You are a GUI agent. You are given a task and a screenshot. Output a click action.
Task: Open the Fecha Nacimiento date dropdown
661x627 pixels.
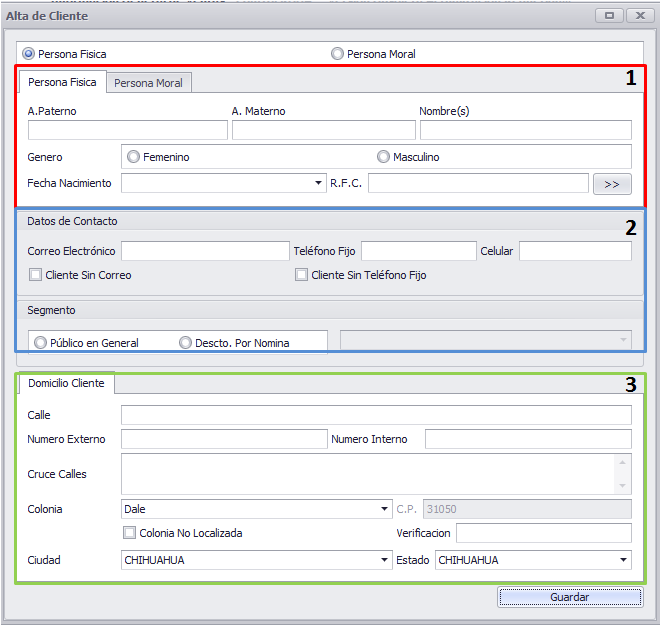[318, 183]
